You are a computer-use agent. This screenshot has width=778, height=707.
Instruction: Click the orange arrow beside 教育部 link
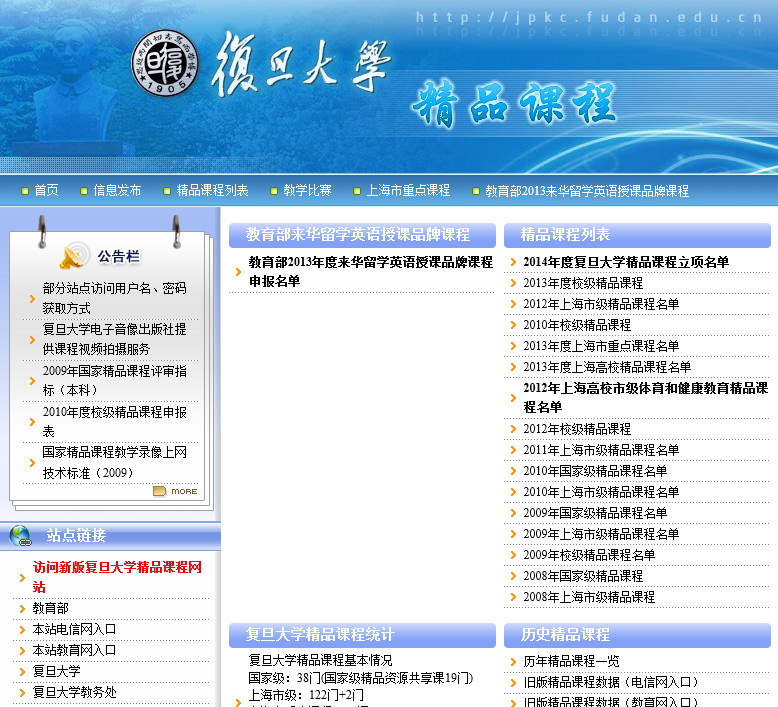click(x=22, y=609)
